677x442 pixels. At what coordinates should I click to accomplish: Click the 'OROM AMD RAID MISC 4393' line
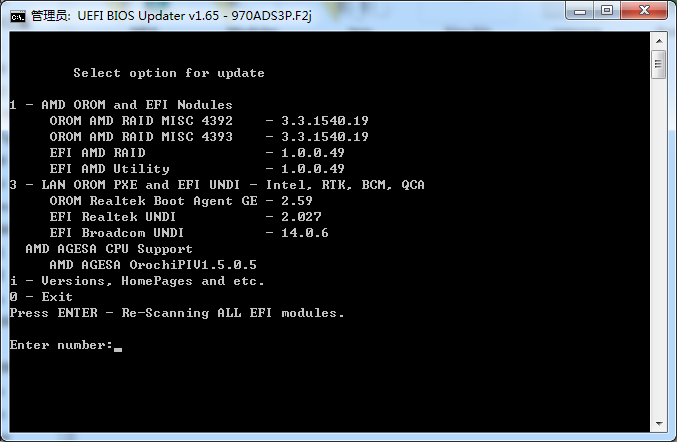pos(209,137)
